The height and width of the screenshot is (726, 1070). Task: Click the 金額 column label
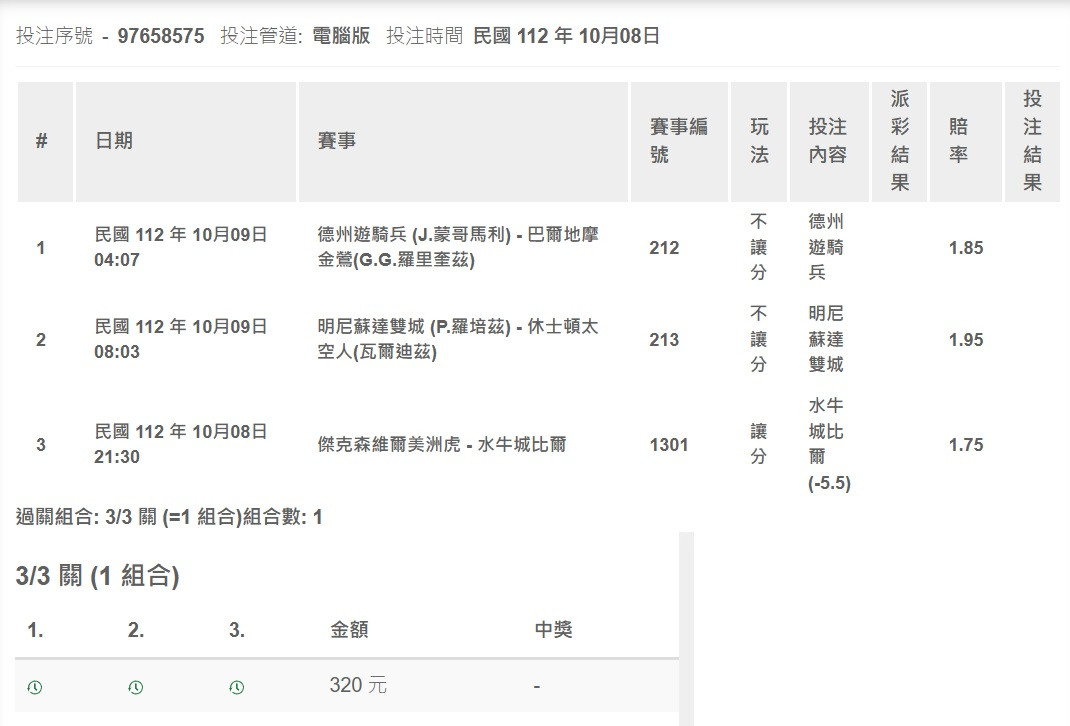pos(349,629)
